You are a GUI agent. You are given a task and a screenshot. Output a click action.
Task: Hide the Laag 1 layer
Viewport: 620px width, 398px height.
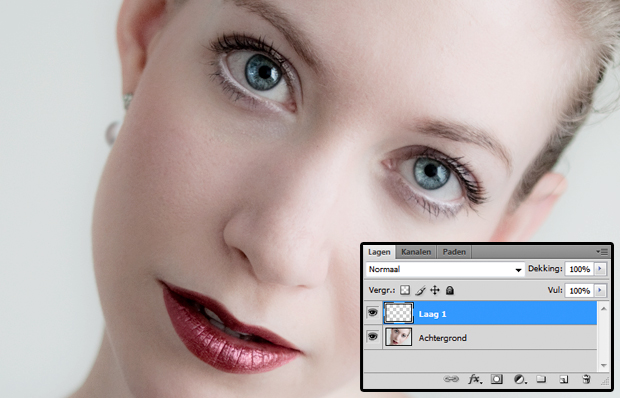(372, 313)
